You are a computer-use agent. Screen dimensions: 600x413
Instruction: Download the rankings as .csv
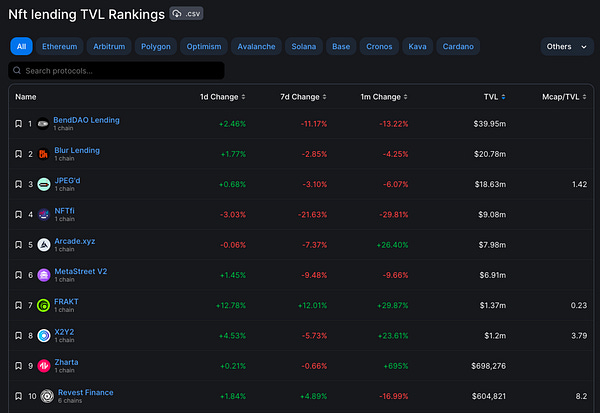186,14
